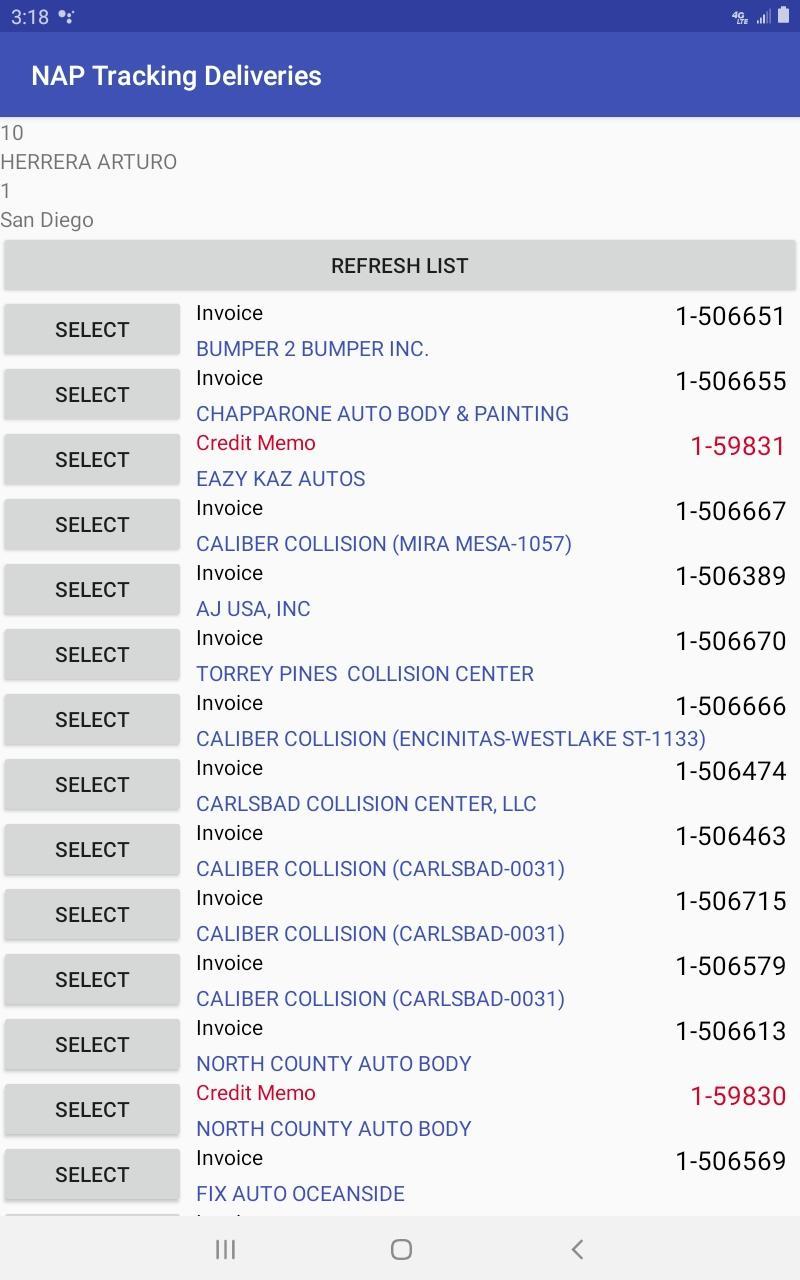This screenshot has width=800, height=1280.
Task: Tap credit memo number 1-59830
Action: (x=738, y=1096)
